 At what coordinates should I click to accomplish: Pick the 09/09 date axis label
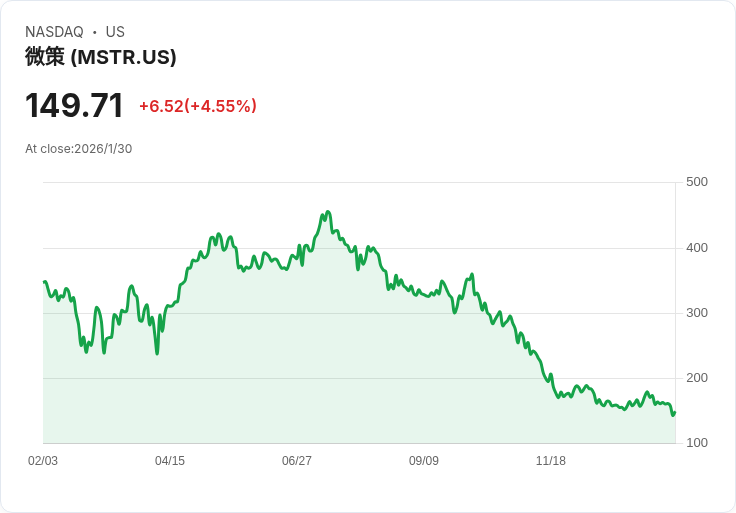pos(424,461)
